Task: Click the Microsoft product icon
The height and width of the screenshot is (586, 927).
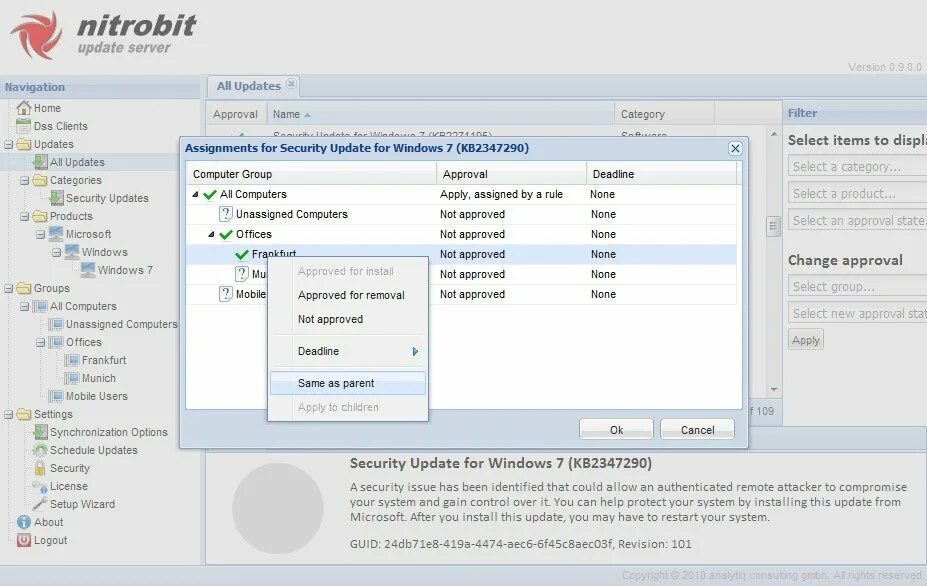Action: coord(56,234)
